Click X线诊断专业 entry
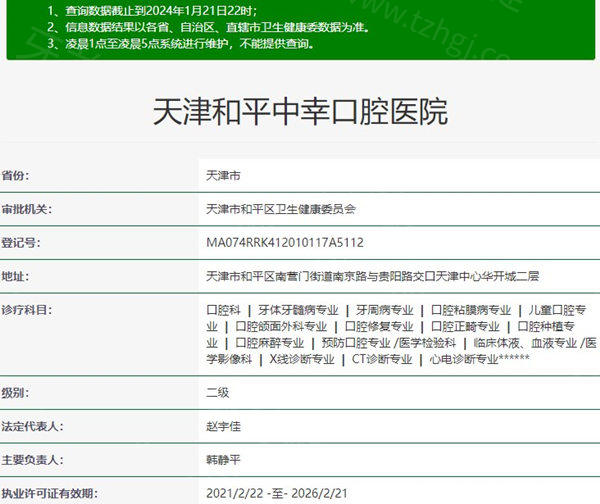 coord(302,359)
